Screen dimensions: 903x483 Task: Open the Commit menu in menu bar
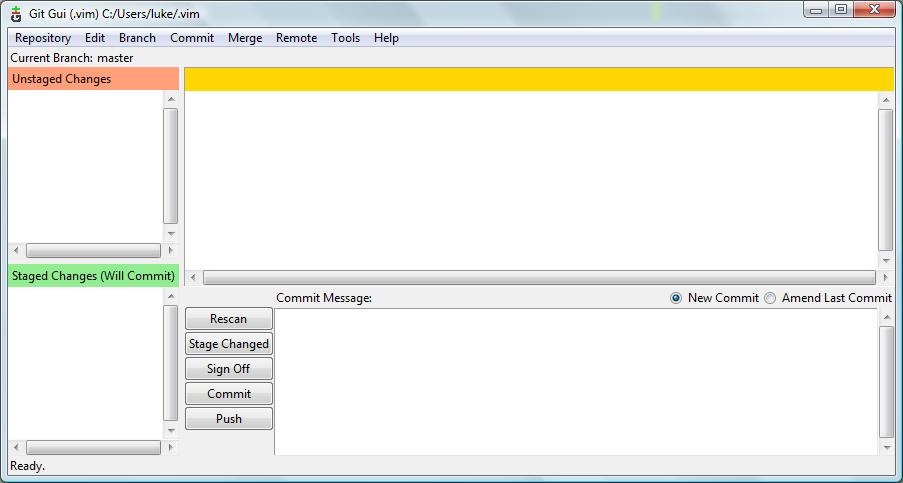coord(192,38)
